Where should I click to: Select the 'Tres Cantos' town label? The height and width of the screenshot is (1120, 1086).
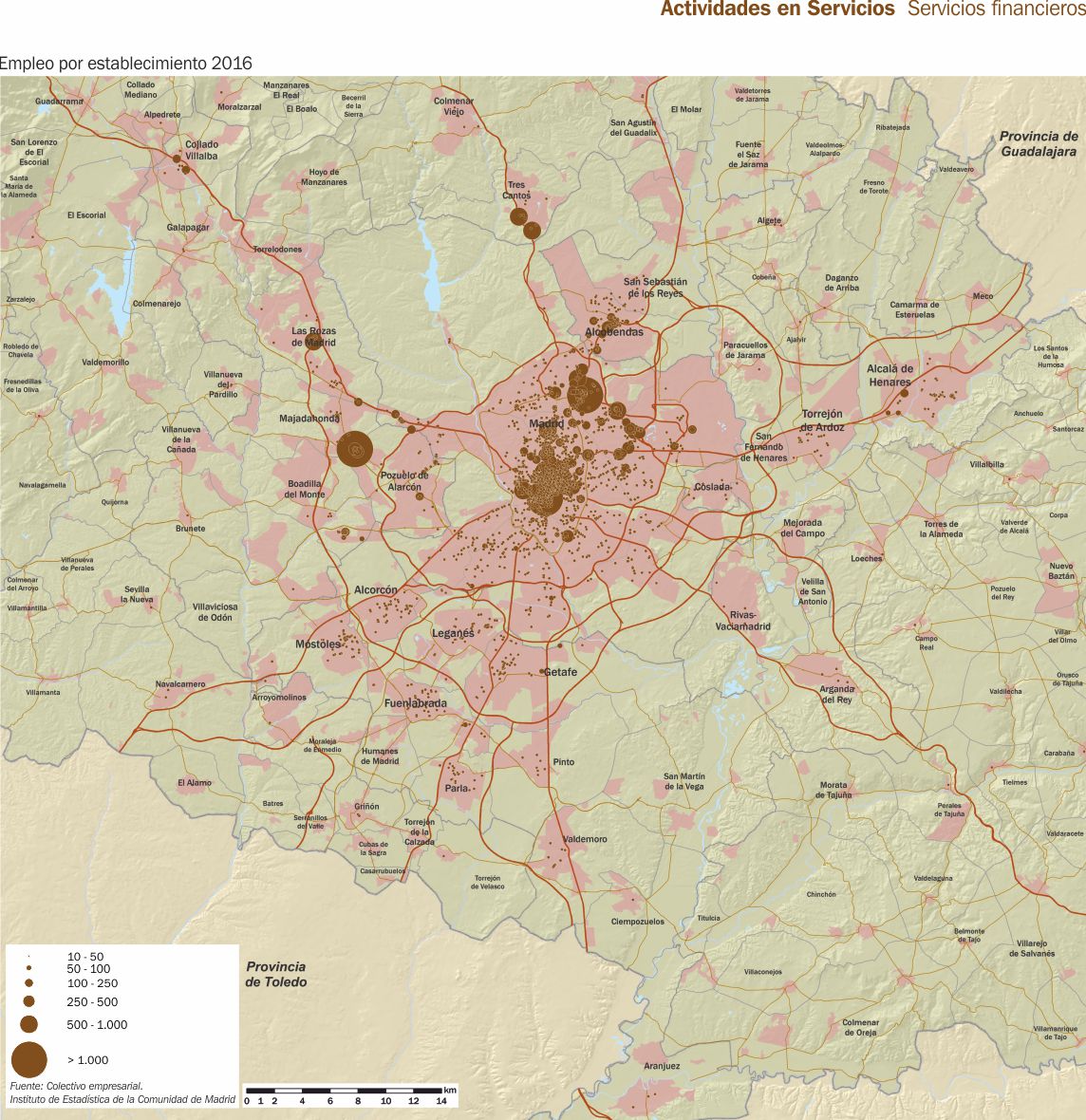[516, 191]
